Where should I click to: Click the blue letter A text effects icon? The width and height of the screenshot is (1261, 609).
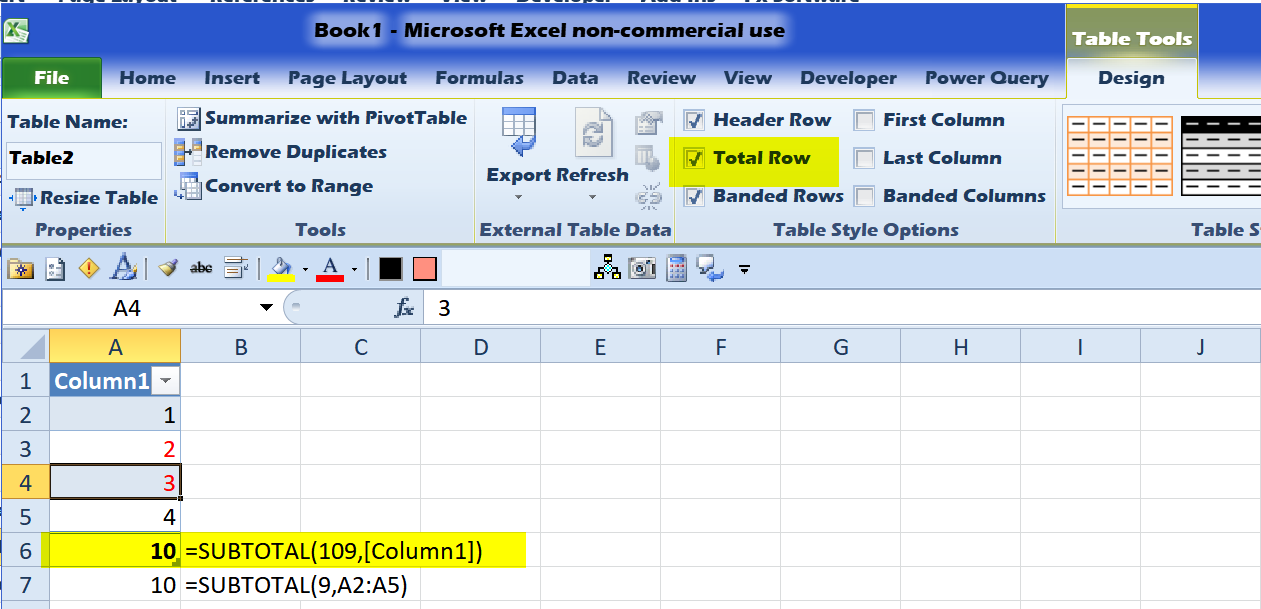pyautogui.click(x=124, y=268)
